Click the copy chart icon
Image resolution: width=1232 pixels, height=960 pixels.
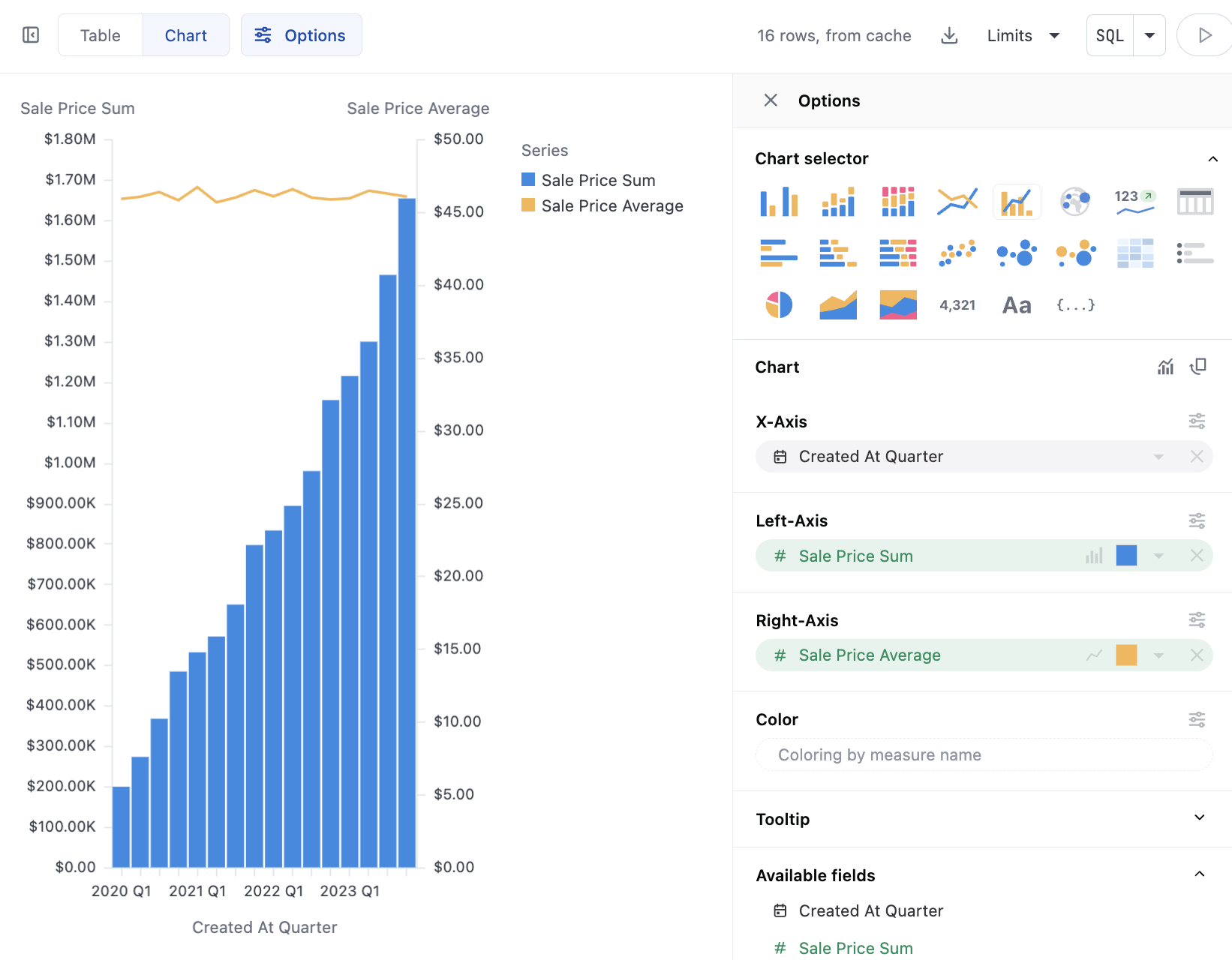tap(1198, 367)
